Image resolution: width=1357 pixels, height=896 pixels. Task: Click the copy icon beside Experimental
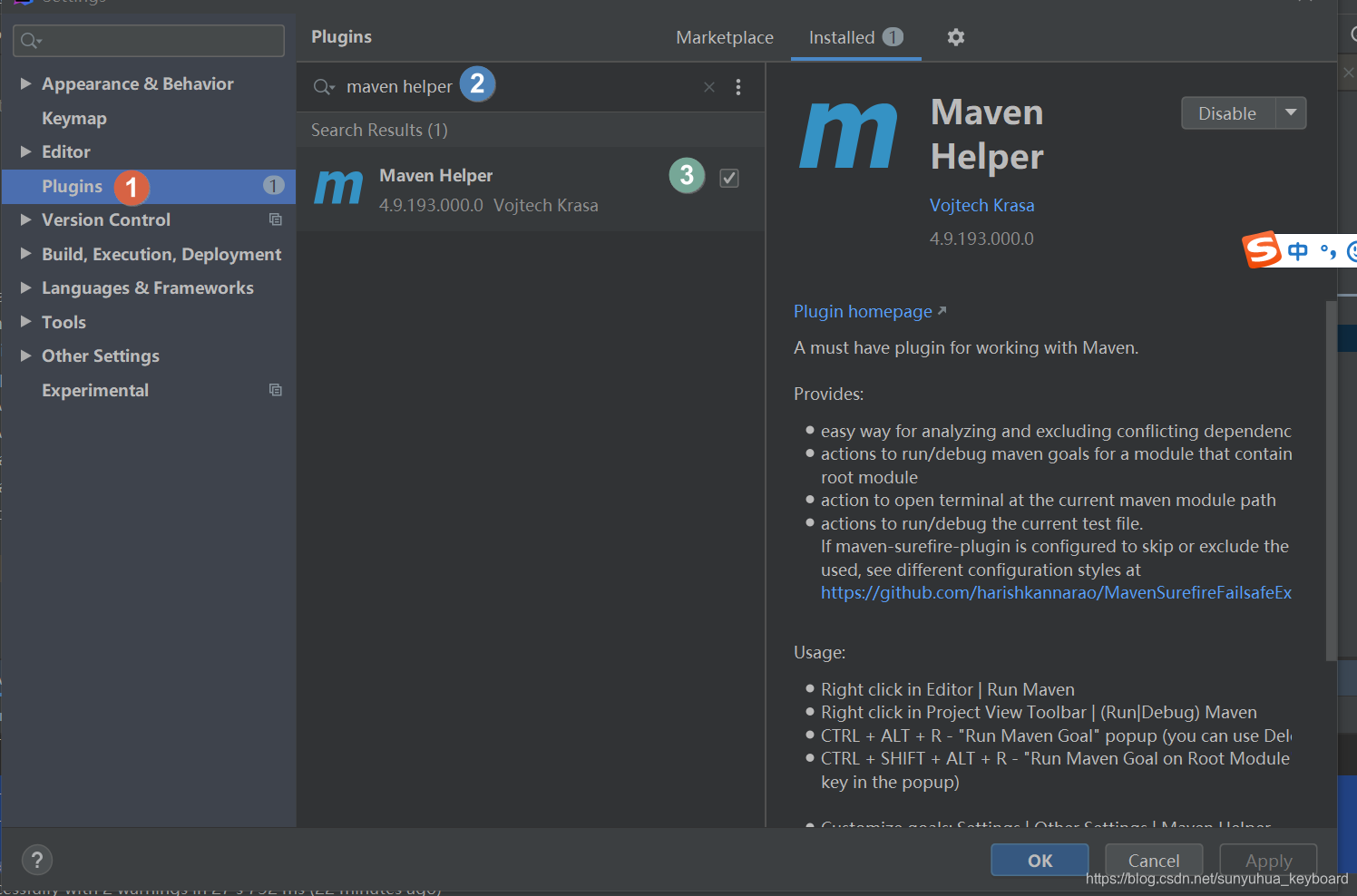276,390
